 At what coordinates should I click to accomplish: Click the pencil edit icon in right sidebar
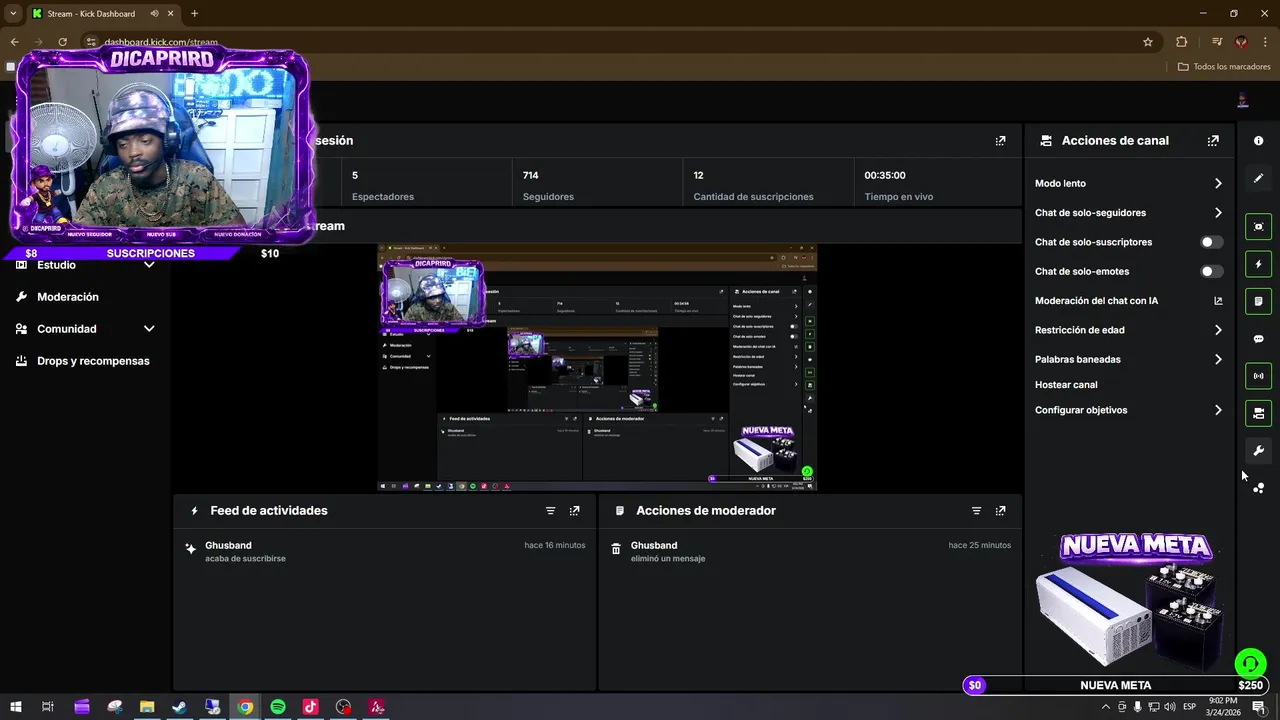click(x=1258, y=178)
